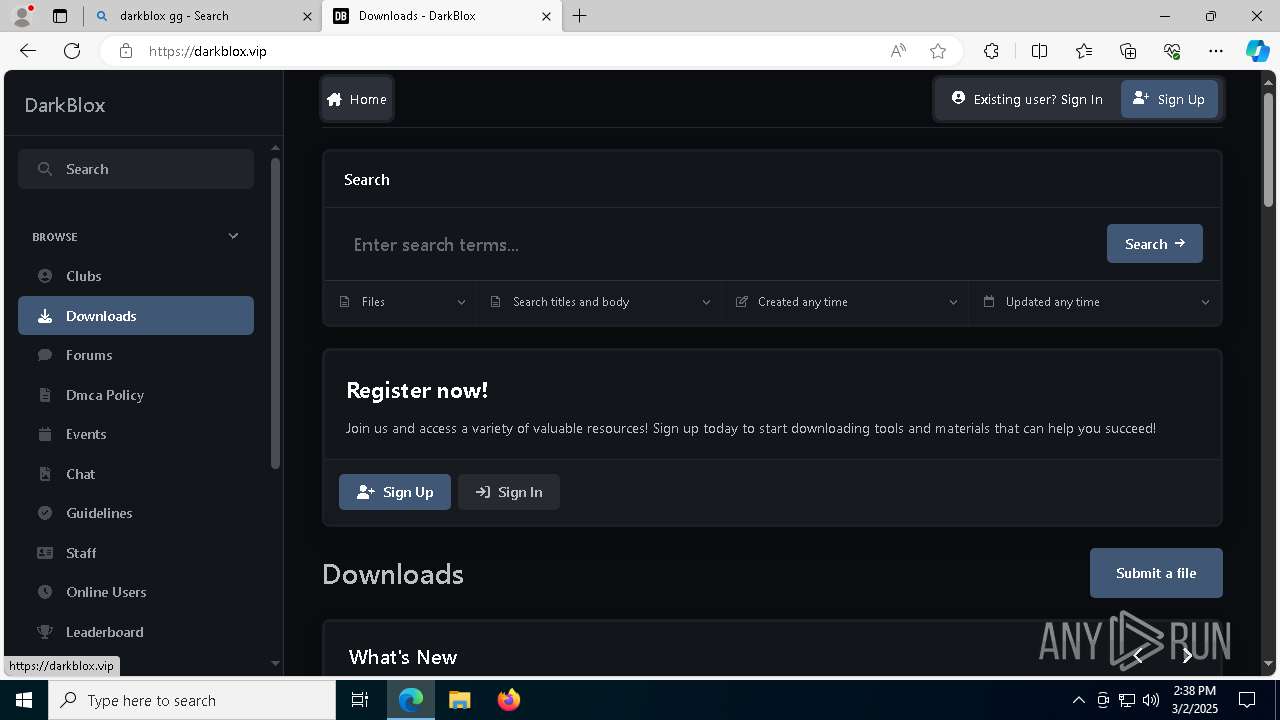1280x720 pixels.
Task: Click the Edge profile avatar icon
Action: (22, 16)
